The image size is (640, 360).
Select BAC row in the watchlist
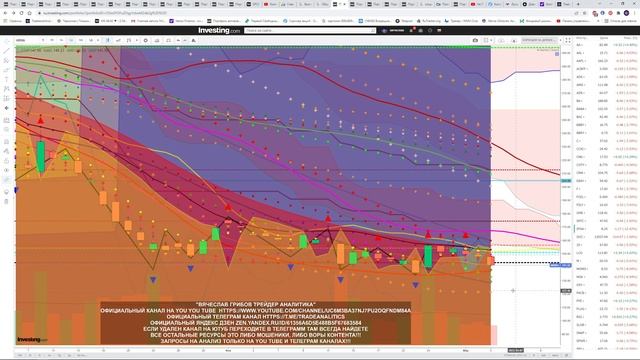tap(607, 117)
